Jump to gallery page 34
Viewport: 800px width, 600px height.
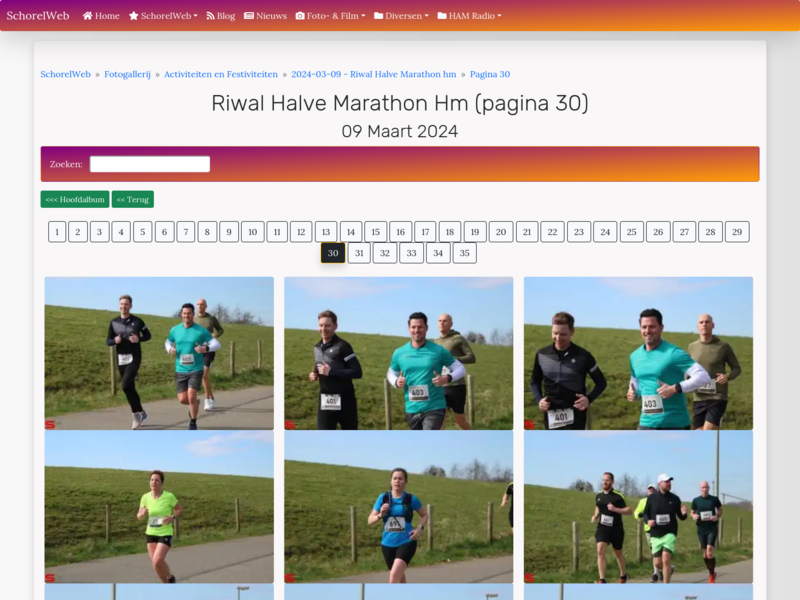[x=438, y=253]
